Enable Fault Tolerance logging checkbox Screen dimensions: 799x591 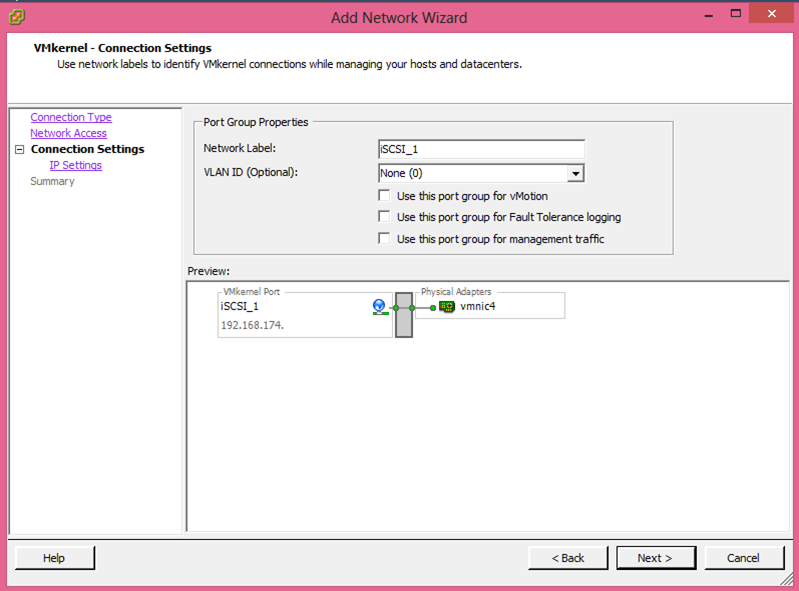click(x=384, y=217)
